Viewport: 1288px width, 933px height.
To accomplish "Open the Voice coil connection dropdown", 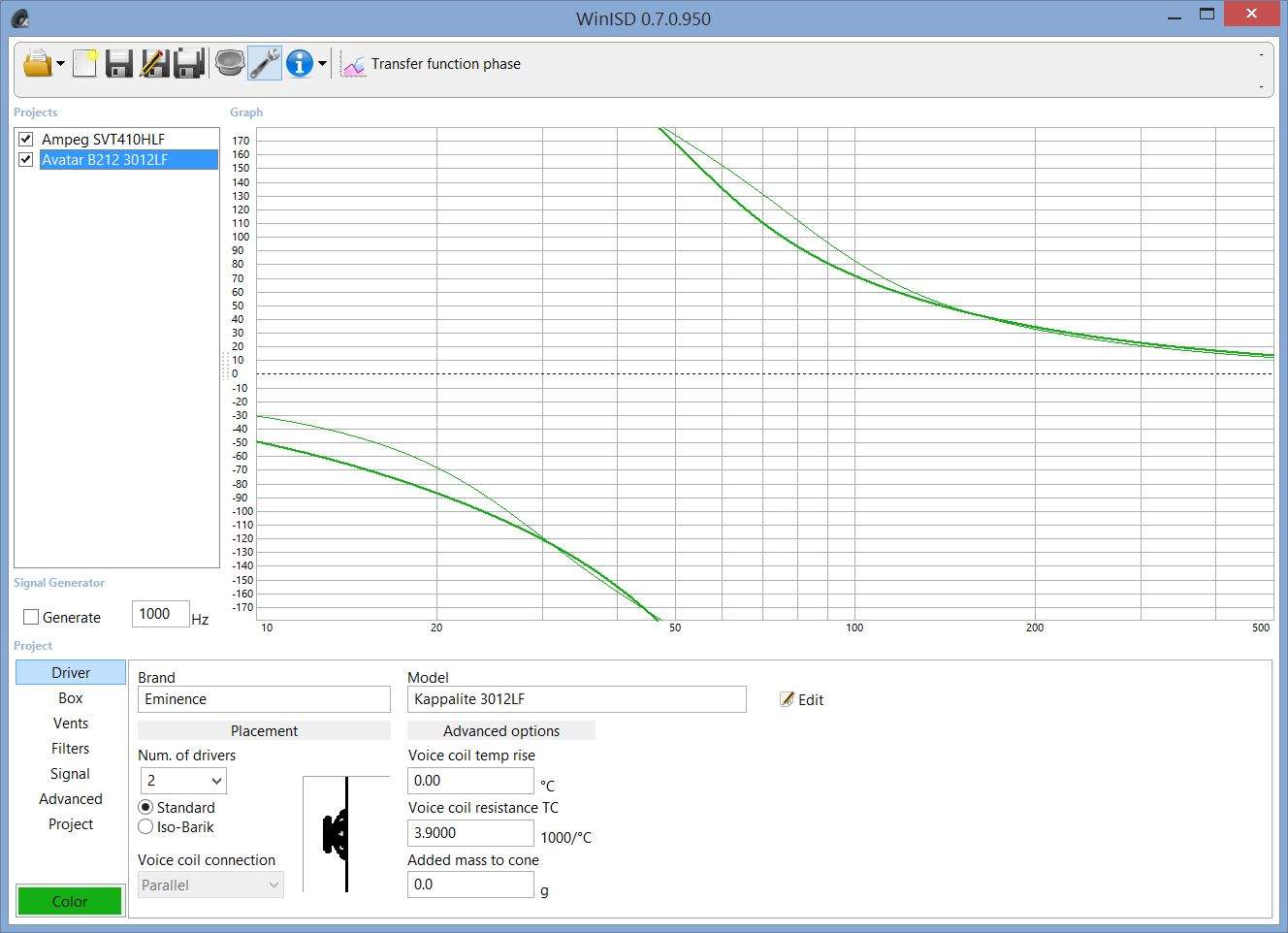I will pos(210,885).
